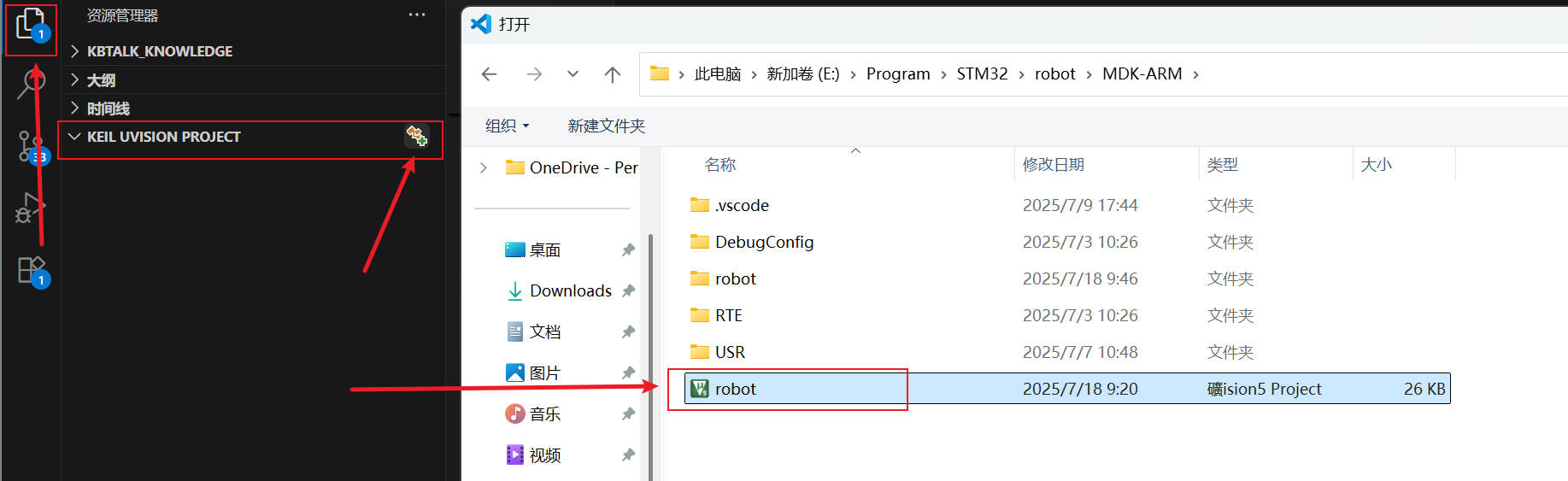Select STM32 in the breadcrumb path

pyautogui.click(x=982, y=74)
